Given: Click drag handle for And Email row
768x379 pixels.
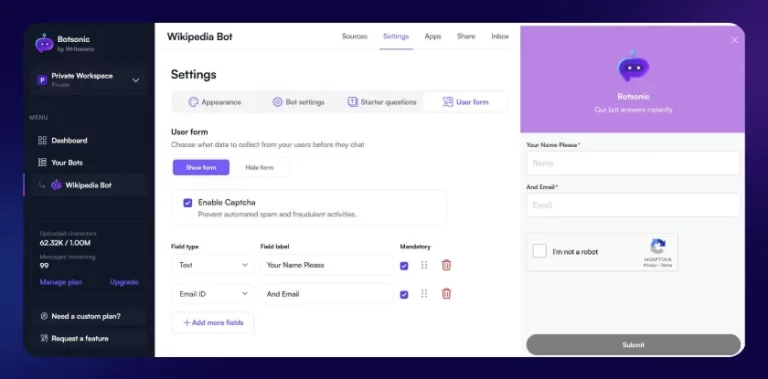Looking at the screenshot, I should point(424,294).
